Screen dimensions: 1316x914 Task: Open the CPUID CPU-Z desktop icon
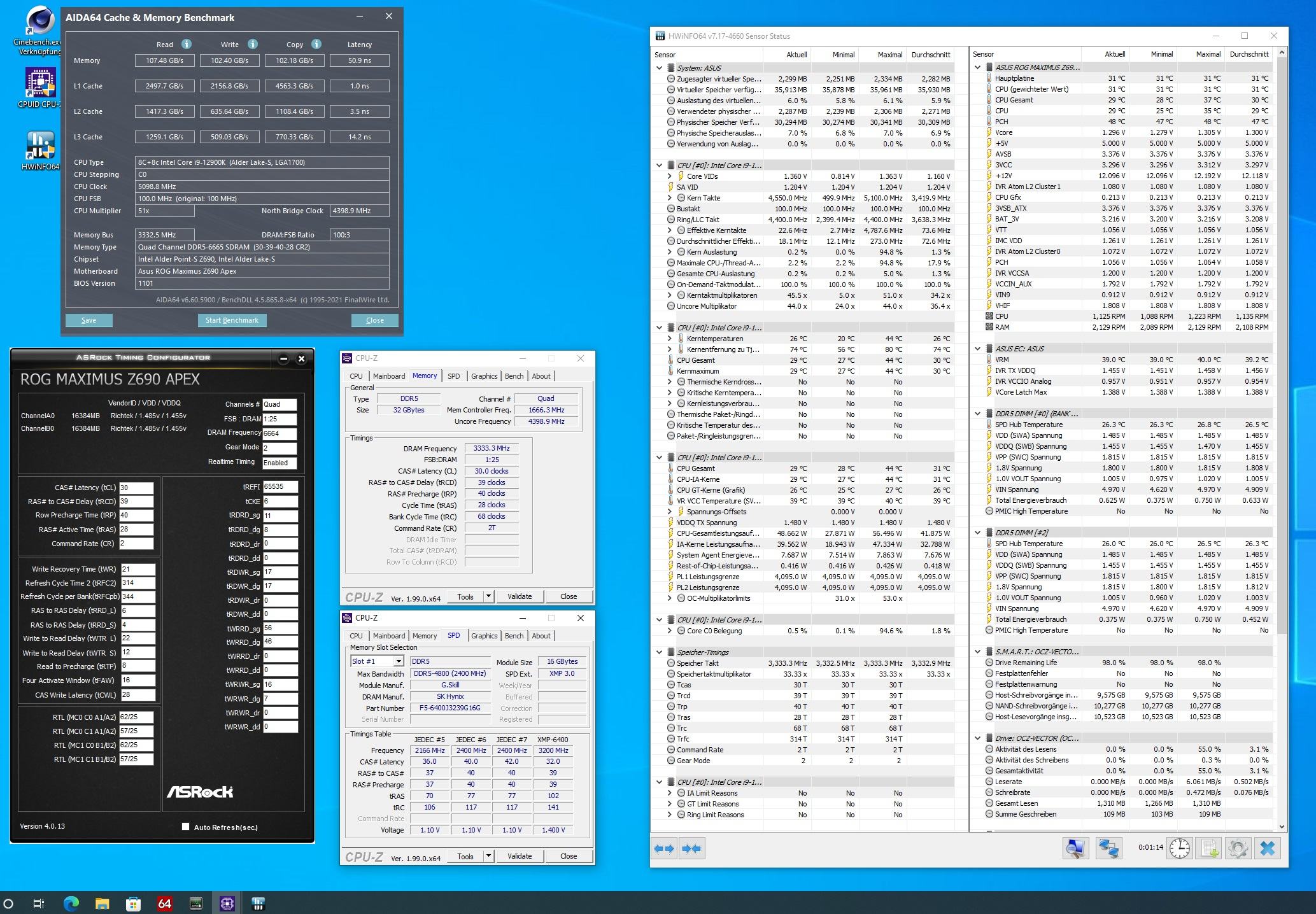tap(39, 88)
